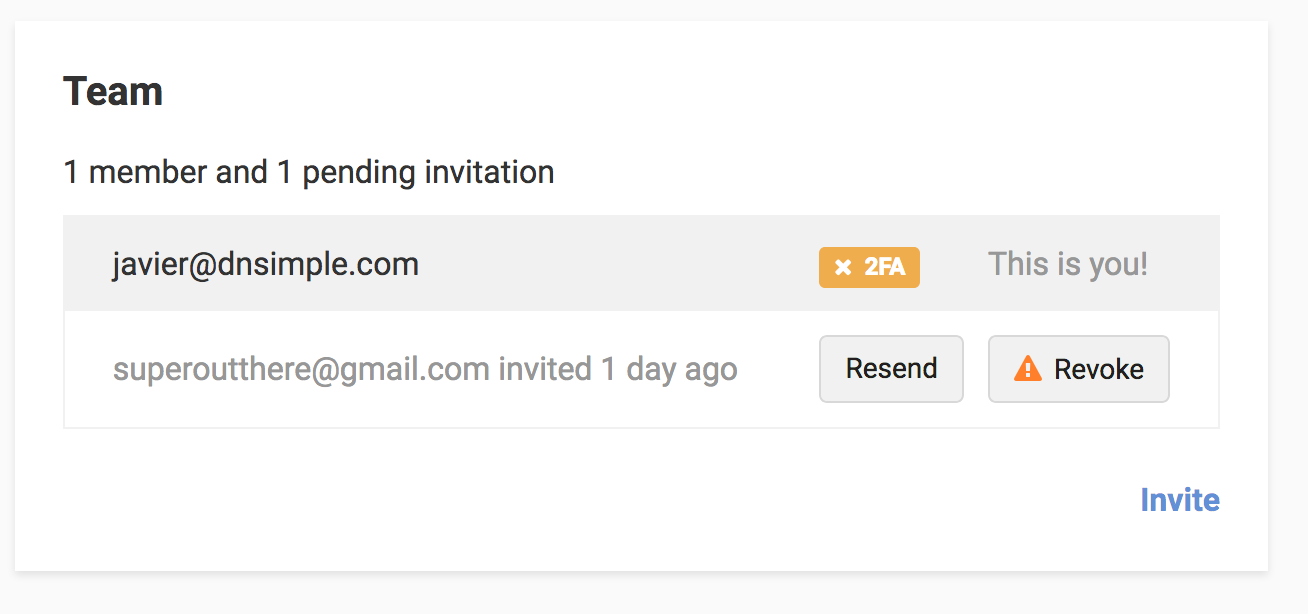Click the Team heading
Viewport: 1308px width, 614px height.
(113, 92)
